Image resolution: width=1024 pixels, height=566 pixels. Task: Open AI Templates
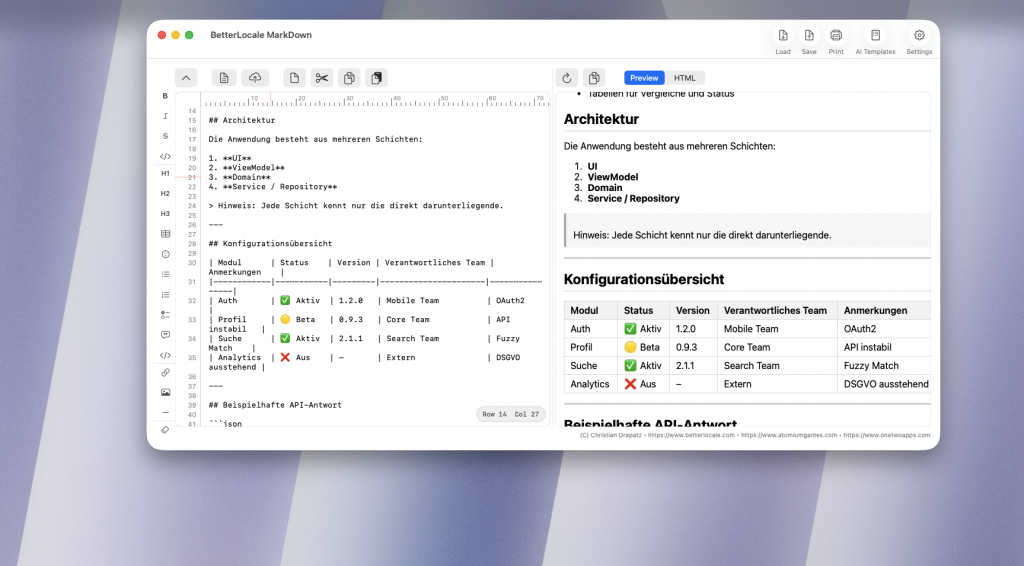pos(875,41)
